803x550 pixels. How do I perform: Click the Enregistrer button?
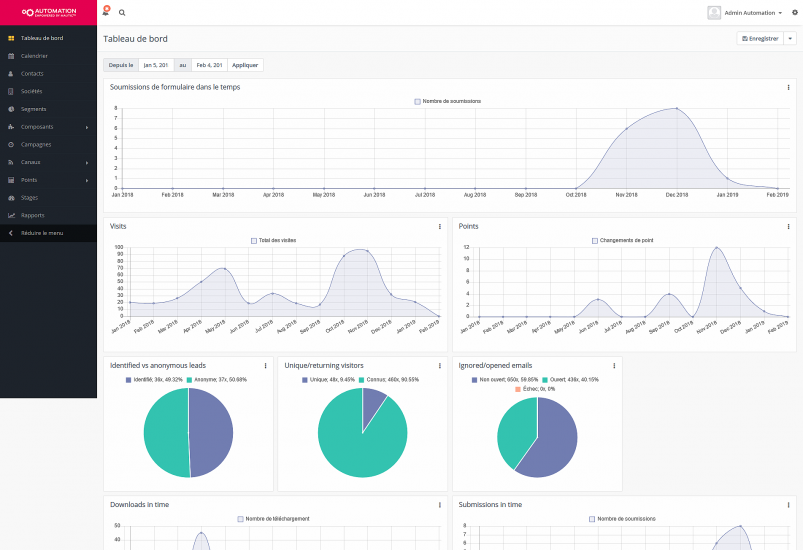click(x=760, y=38)
